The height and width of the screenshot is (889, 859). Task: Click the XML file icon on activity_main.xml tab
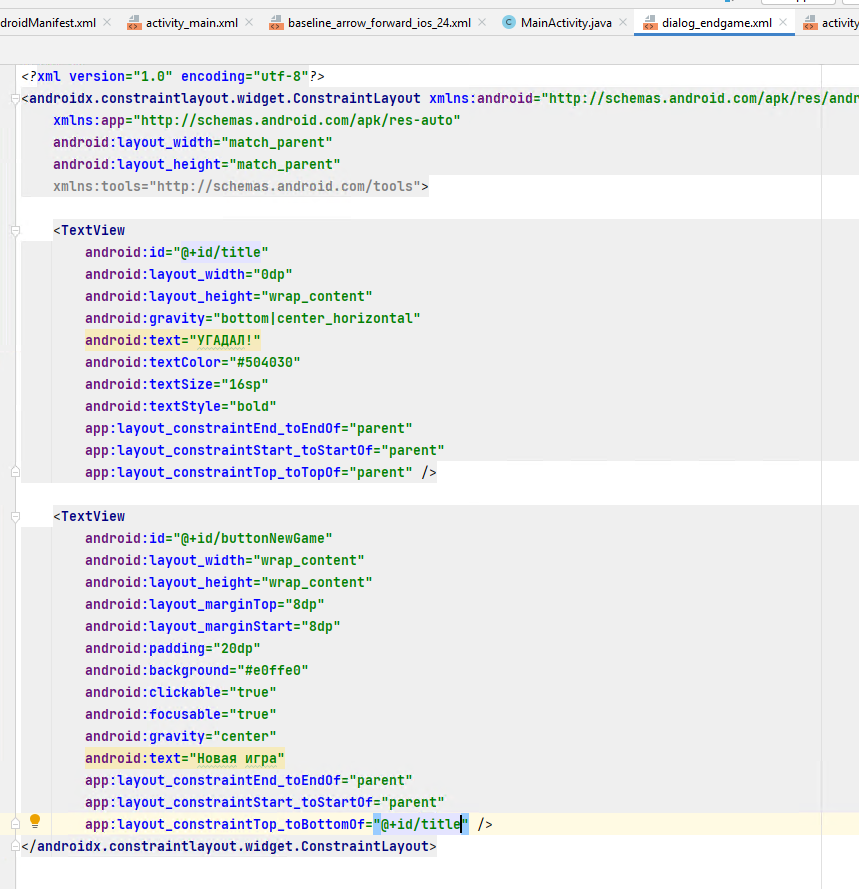(134, 23)
